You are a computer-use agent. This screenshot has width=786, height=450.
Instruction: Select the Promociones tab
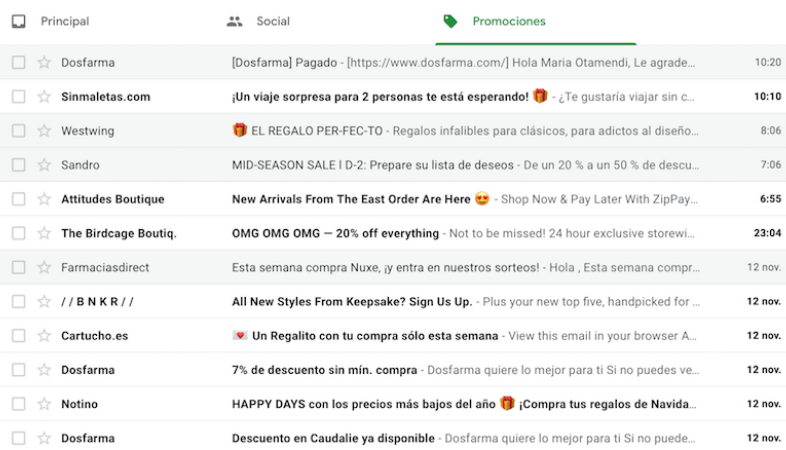coord(508,21)
